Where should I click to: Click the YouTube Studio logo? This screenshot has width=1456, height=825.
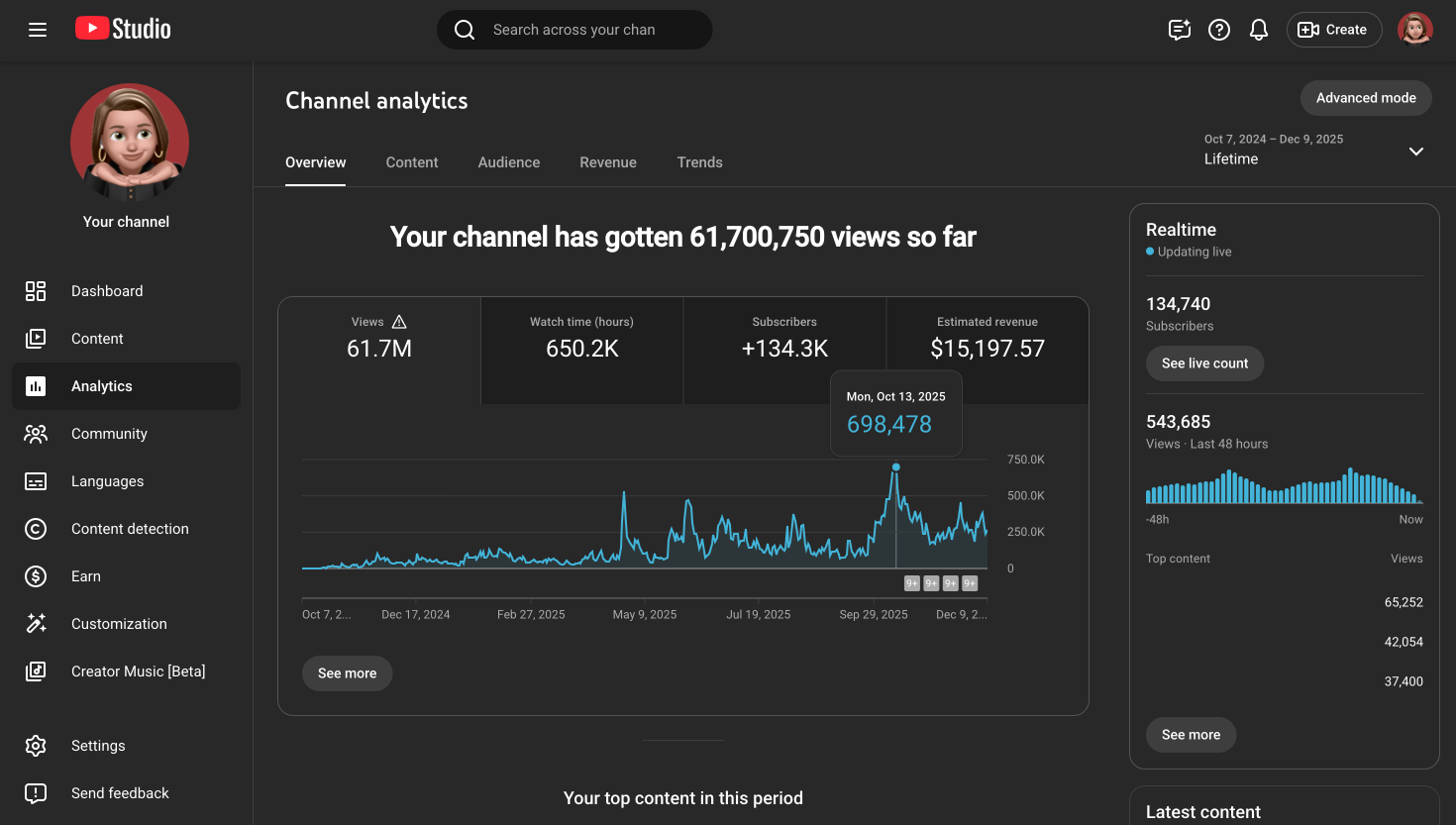point(123,29)
